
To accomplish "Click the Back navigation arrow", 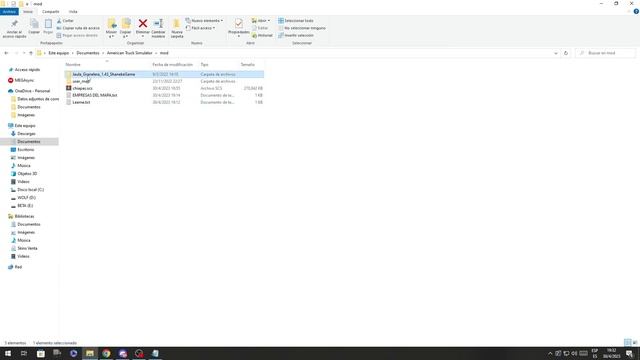I will 6,53.
